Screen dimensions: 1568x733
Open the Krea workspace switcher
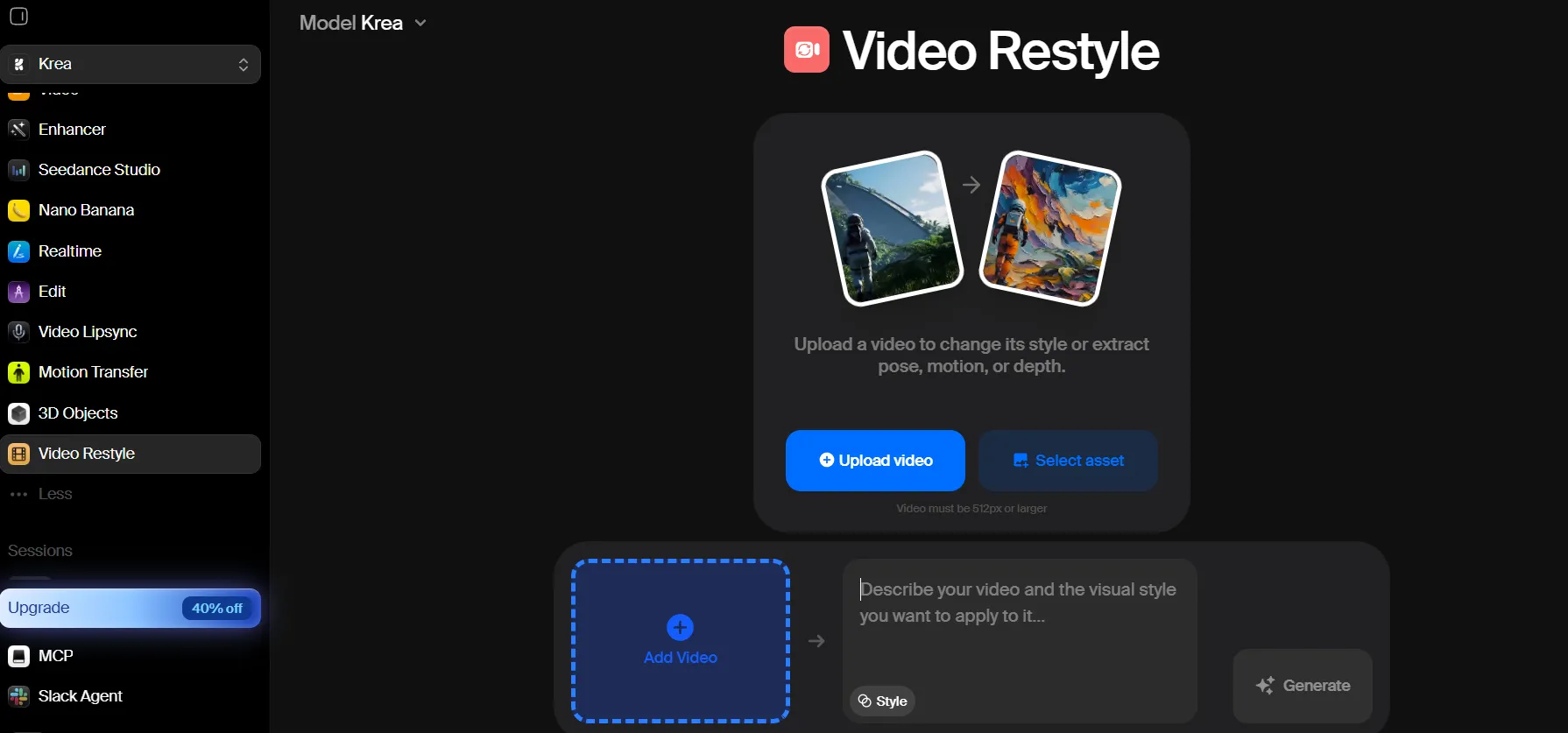[131, 64]
